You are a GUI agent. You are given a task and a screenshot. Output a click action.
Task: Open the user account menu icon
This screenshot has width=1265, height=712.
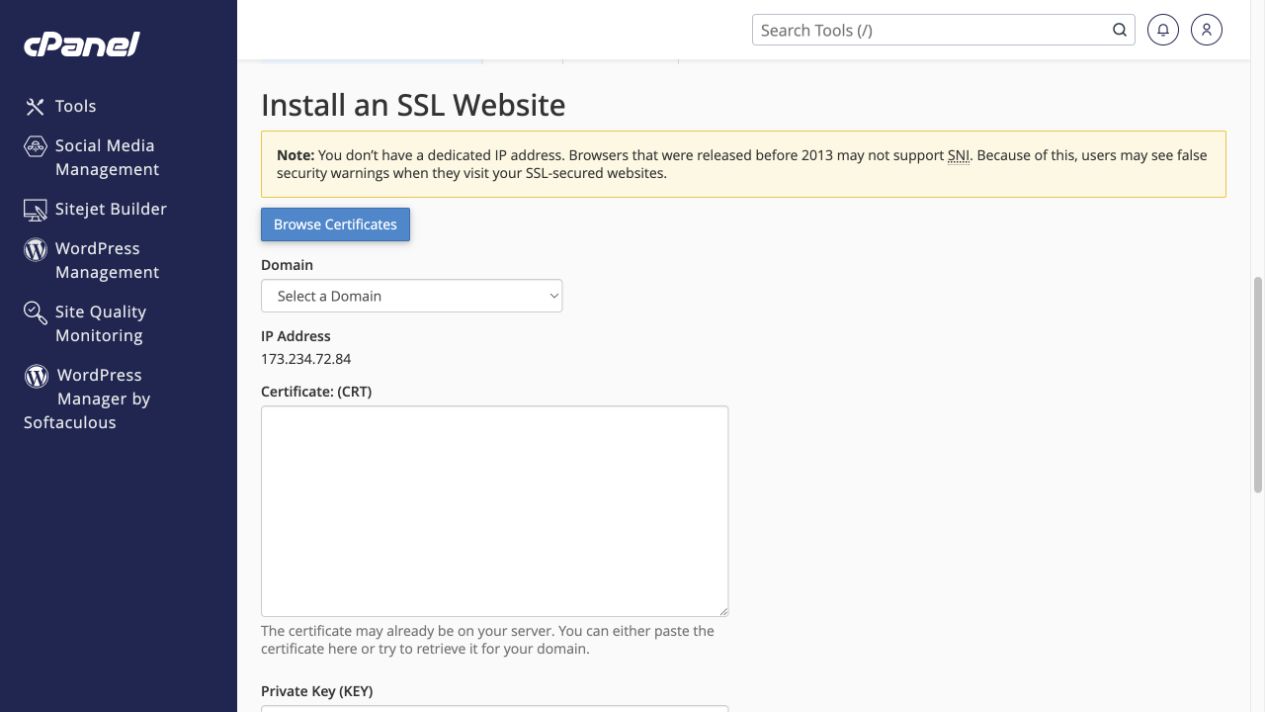click(1207, 30)
